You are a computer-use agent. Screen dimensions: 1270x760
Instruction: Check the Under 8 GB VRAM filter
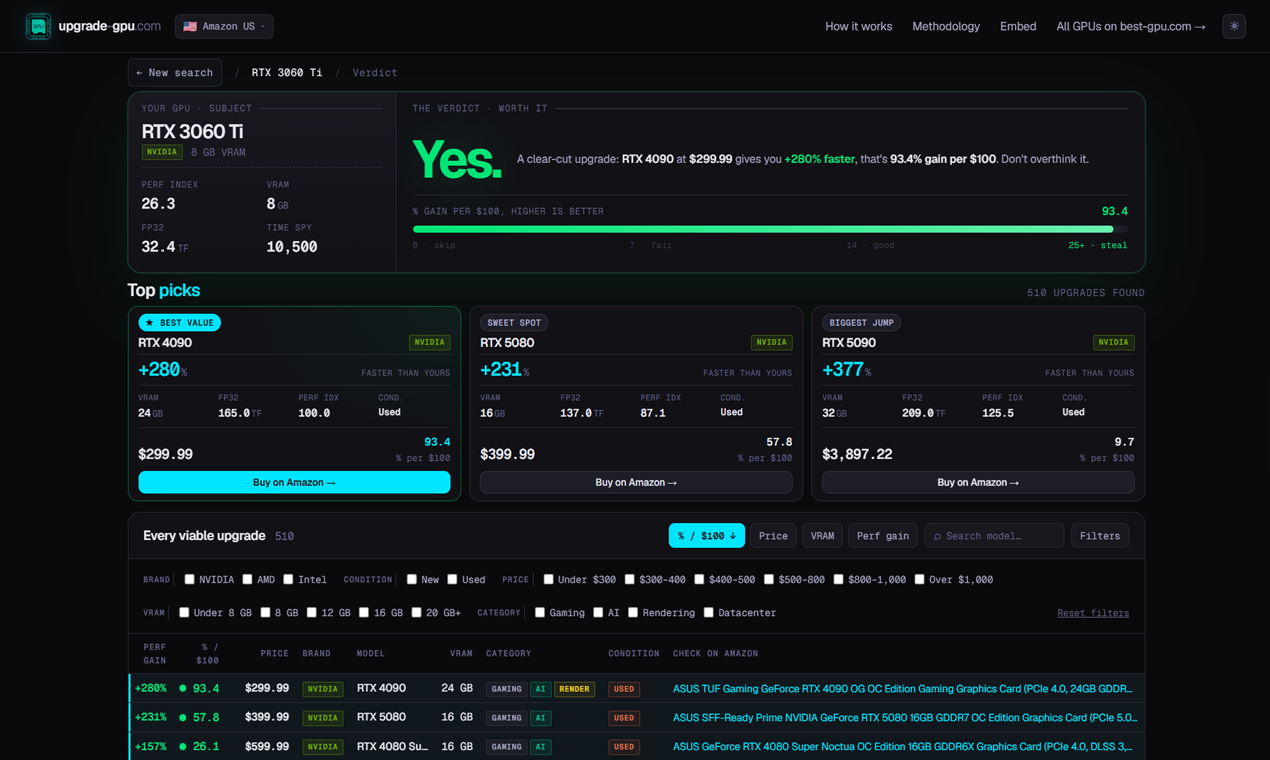coord(184,612)
